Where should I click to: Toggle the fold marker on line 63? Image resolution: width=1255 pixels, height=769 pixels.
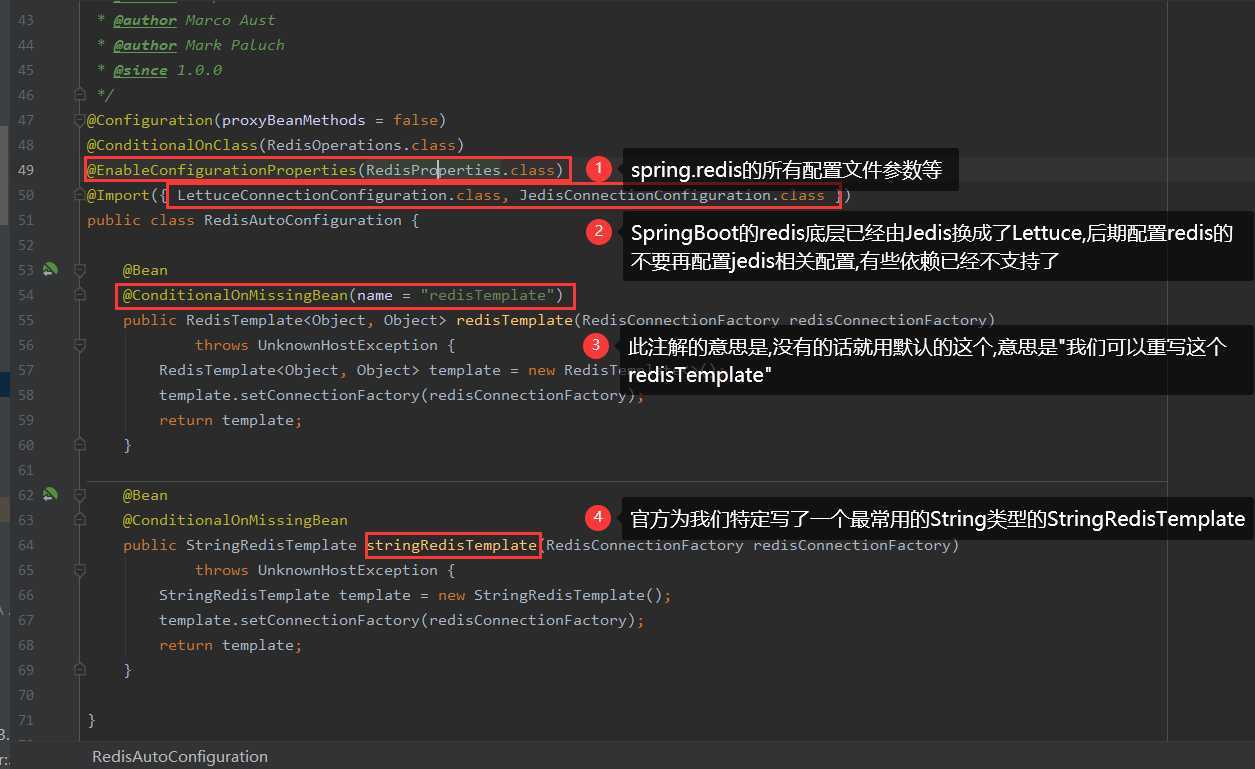[80, 520]
